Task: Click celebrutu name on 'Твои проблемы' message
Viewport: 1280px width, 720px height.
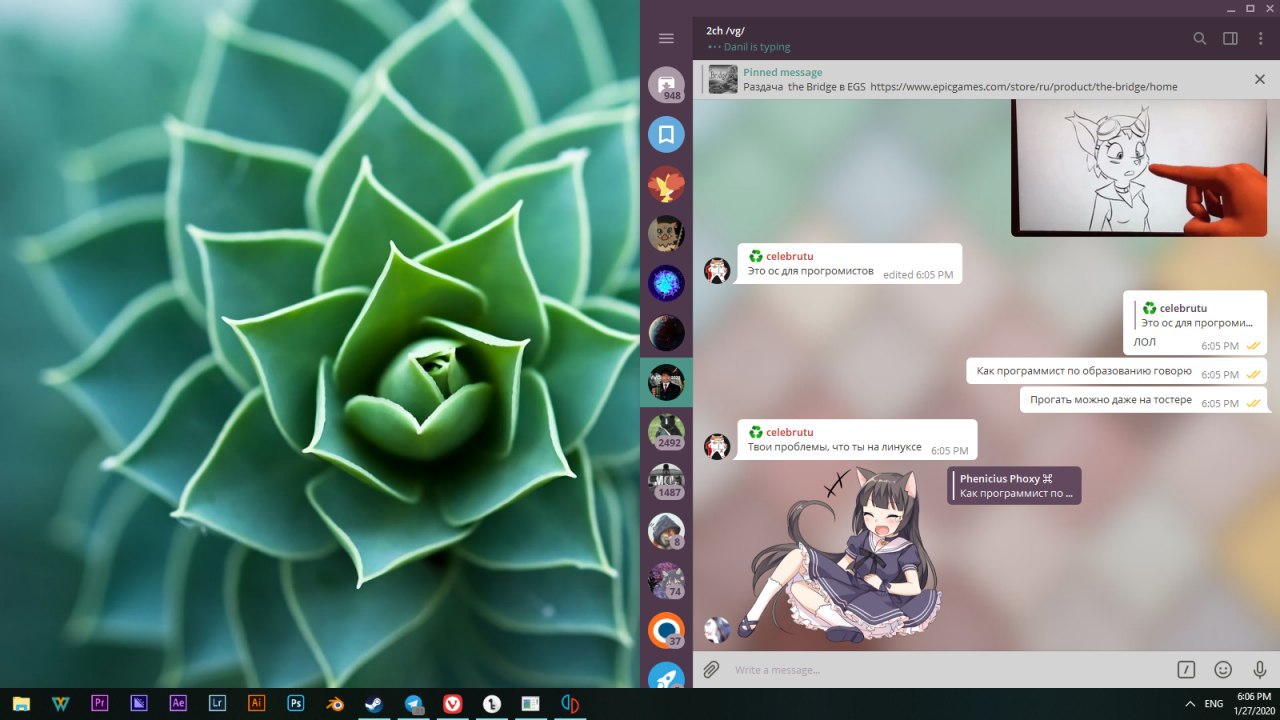Action: click(x=789, y=432)
